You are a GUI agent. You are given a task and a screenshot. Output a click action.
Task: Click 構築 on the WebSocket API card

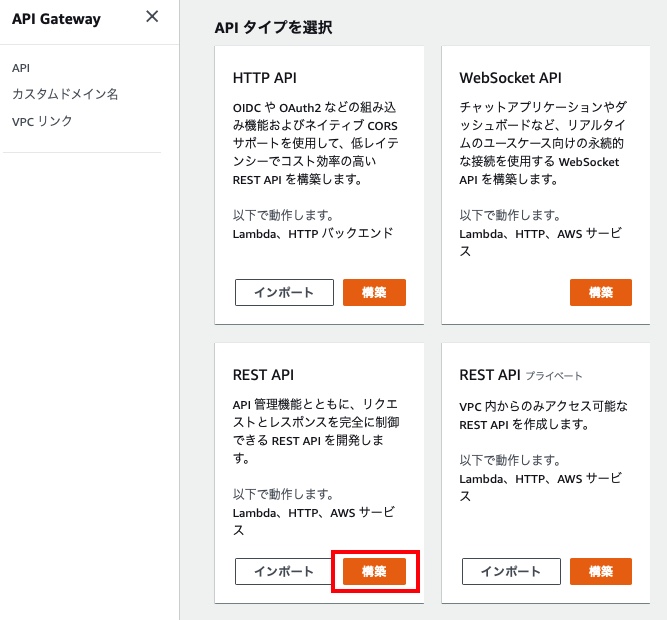point(601,292)
